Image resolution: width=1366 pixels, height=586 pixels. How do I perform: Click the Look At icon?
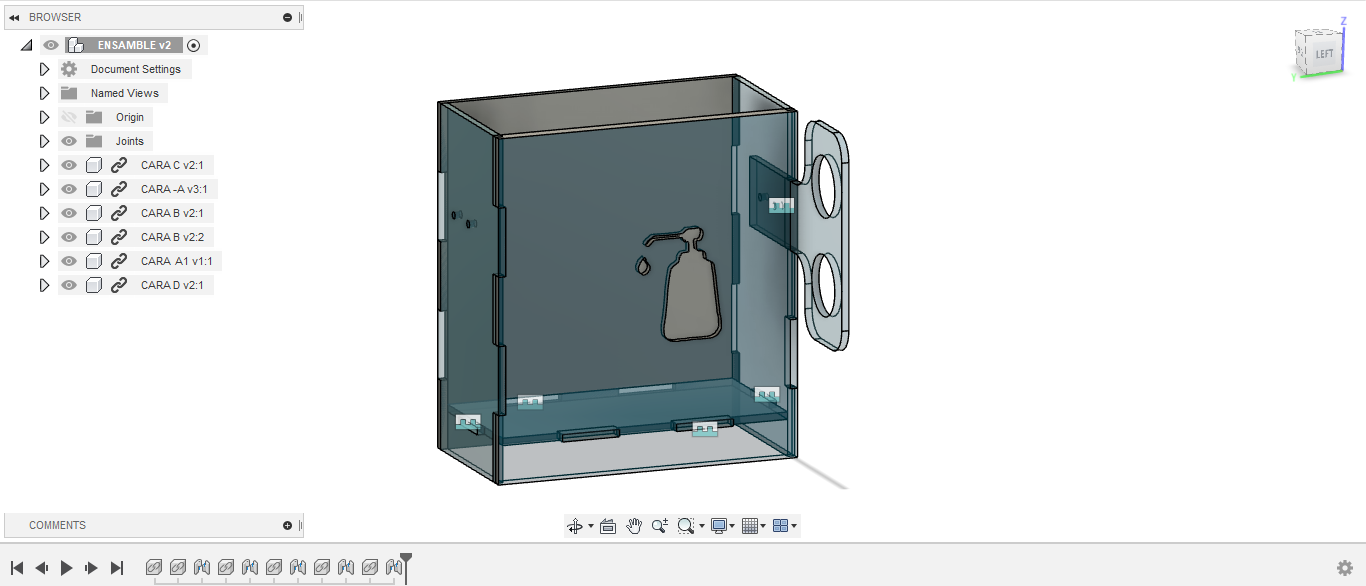[x=607, y=526]
